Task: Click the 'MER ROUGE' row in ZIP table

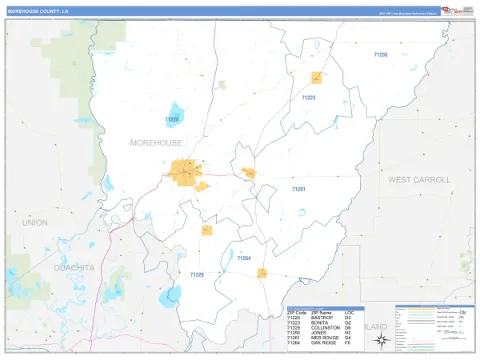Action: pyautogui.click(x=319, y=338)
